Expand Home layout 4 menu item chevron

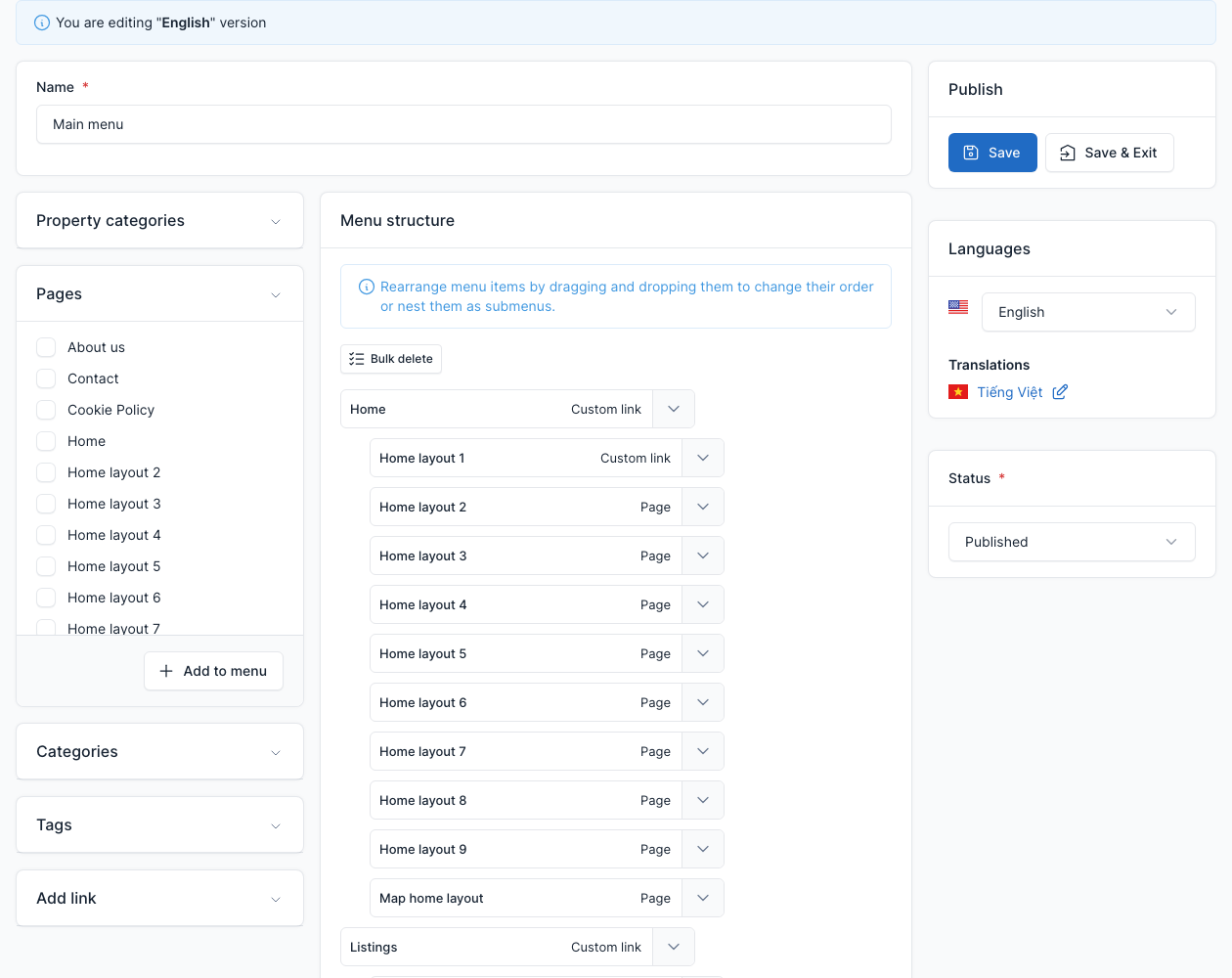click(x=703, y=604)
